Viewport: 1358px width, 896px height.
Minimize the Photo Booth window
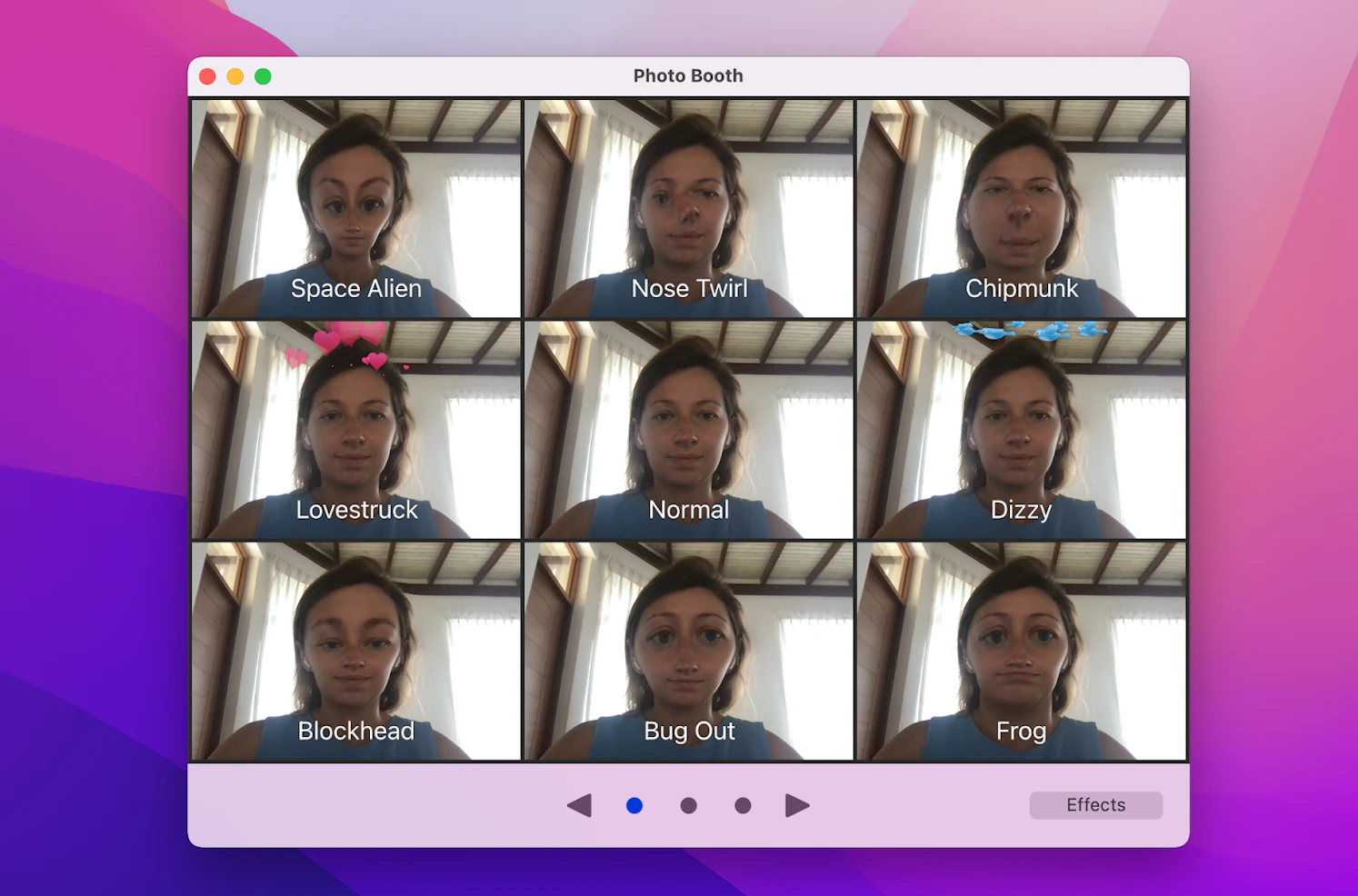pyautogui.click(x=235, y=76)
